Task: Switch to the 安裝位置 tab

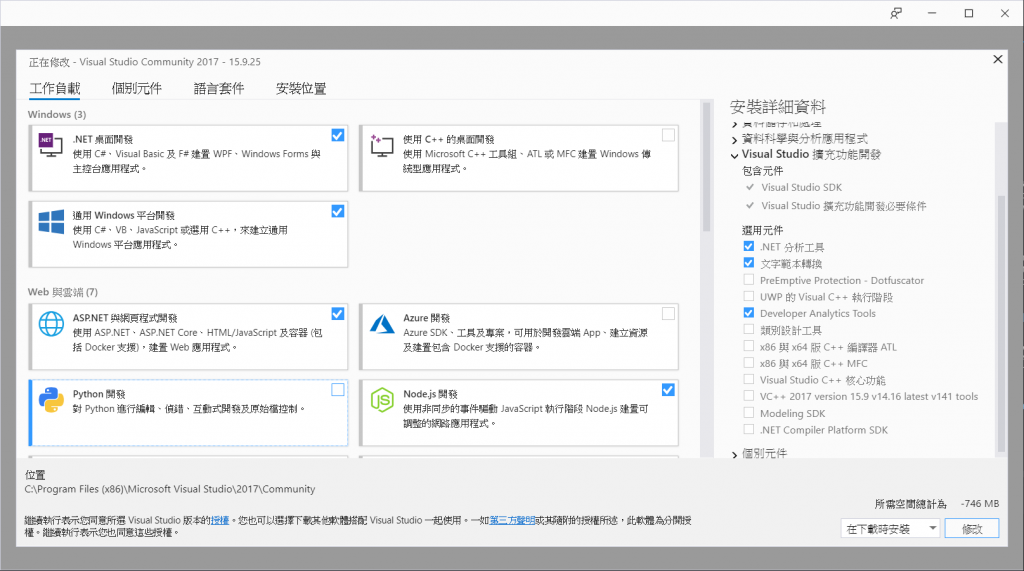Action: click(301, 88)
